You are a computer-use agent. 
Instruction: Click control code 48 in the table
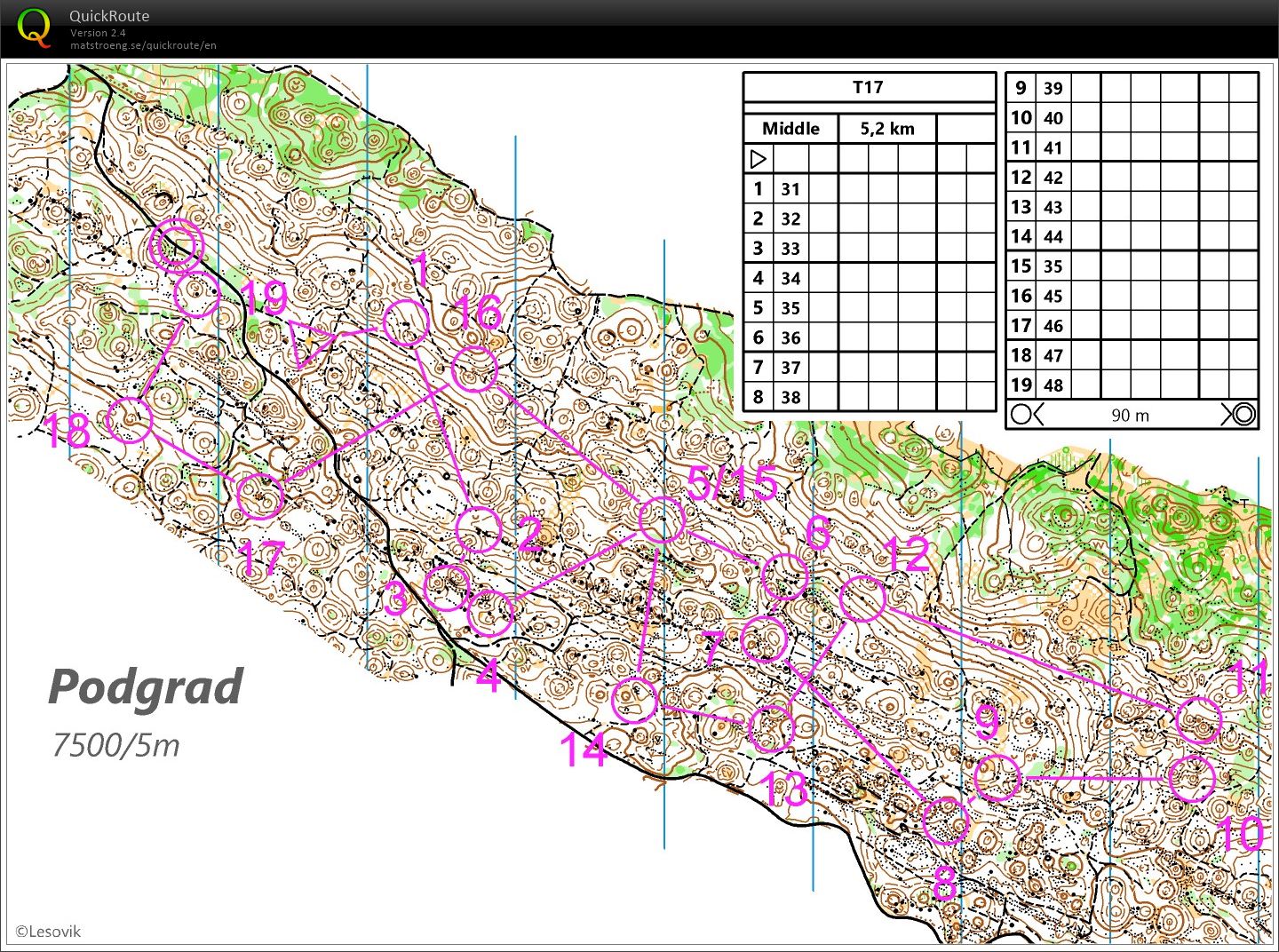(1053, 385)
